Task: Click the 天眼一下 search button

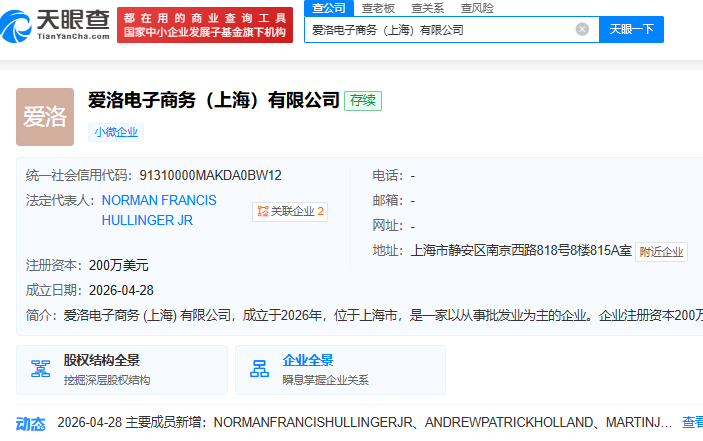Action: (631, 30)
